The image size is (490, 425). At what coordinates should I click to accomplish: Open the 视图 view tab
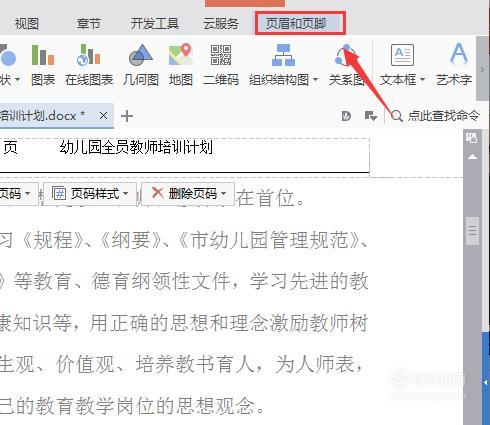click(27, 24)
